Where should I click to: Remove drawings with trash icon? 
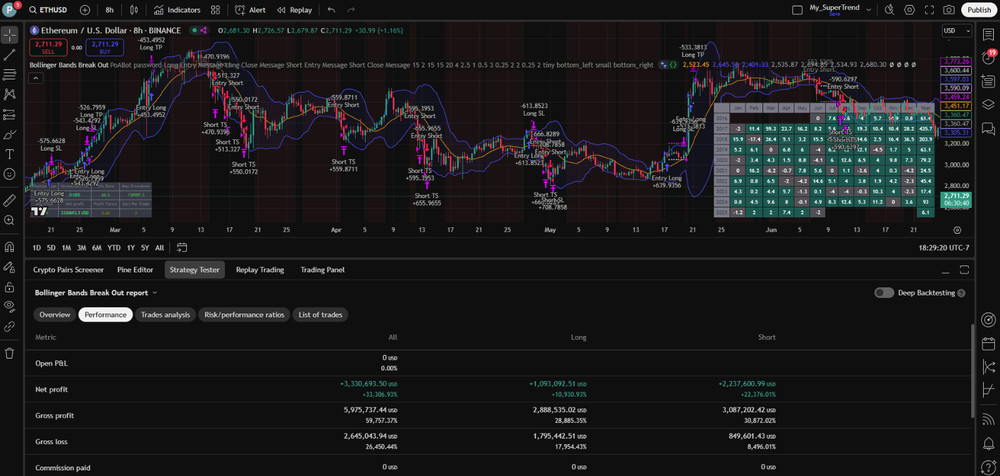tap(10, 353)
